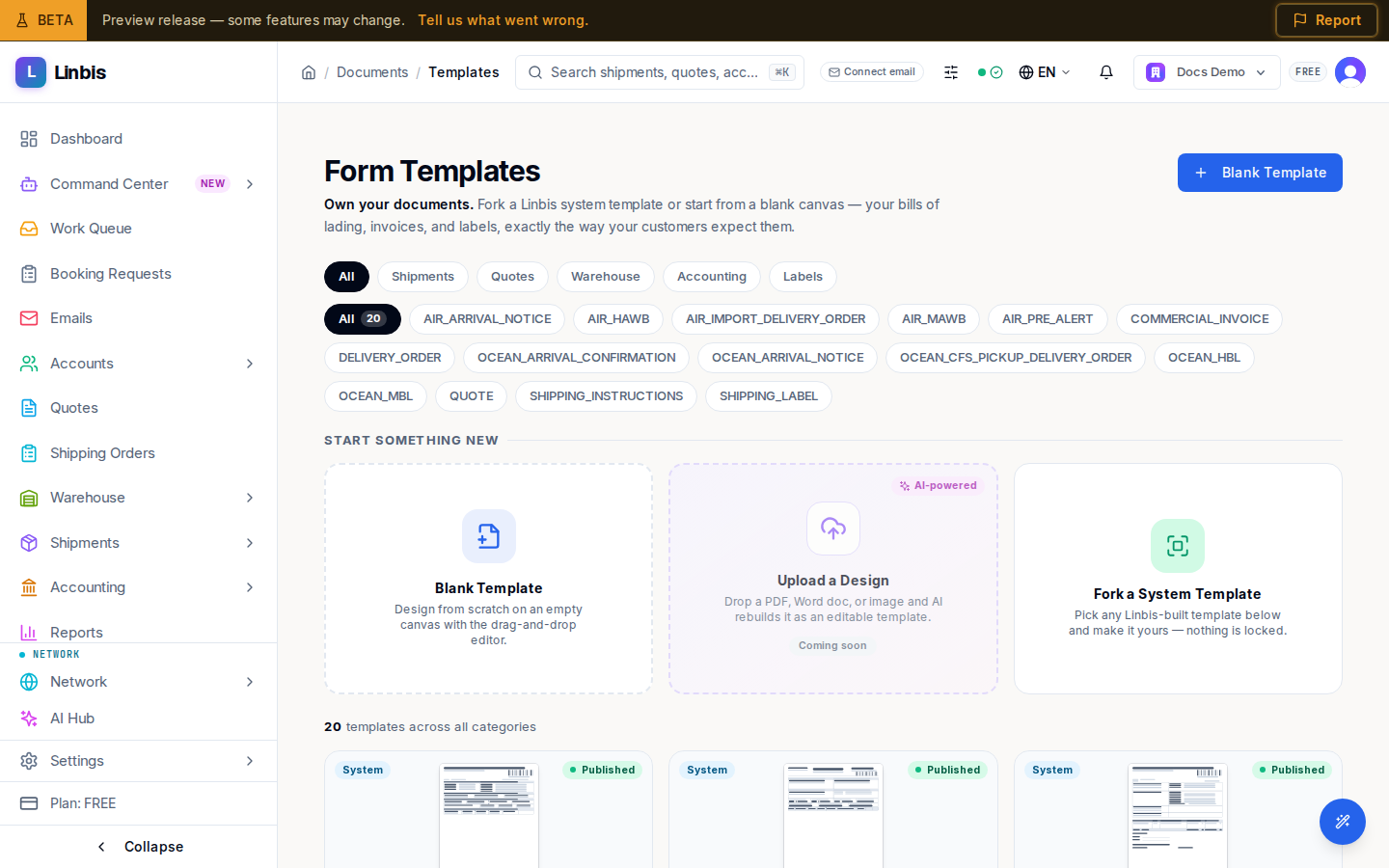Select the Shipments category tab
This screenshot has width=1389, height=868.
point(422,277)
